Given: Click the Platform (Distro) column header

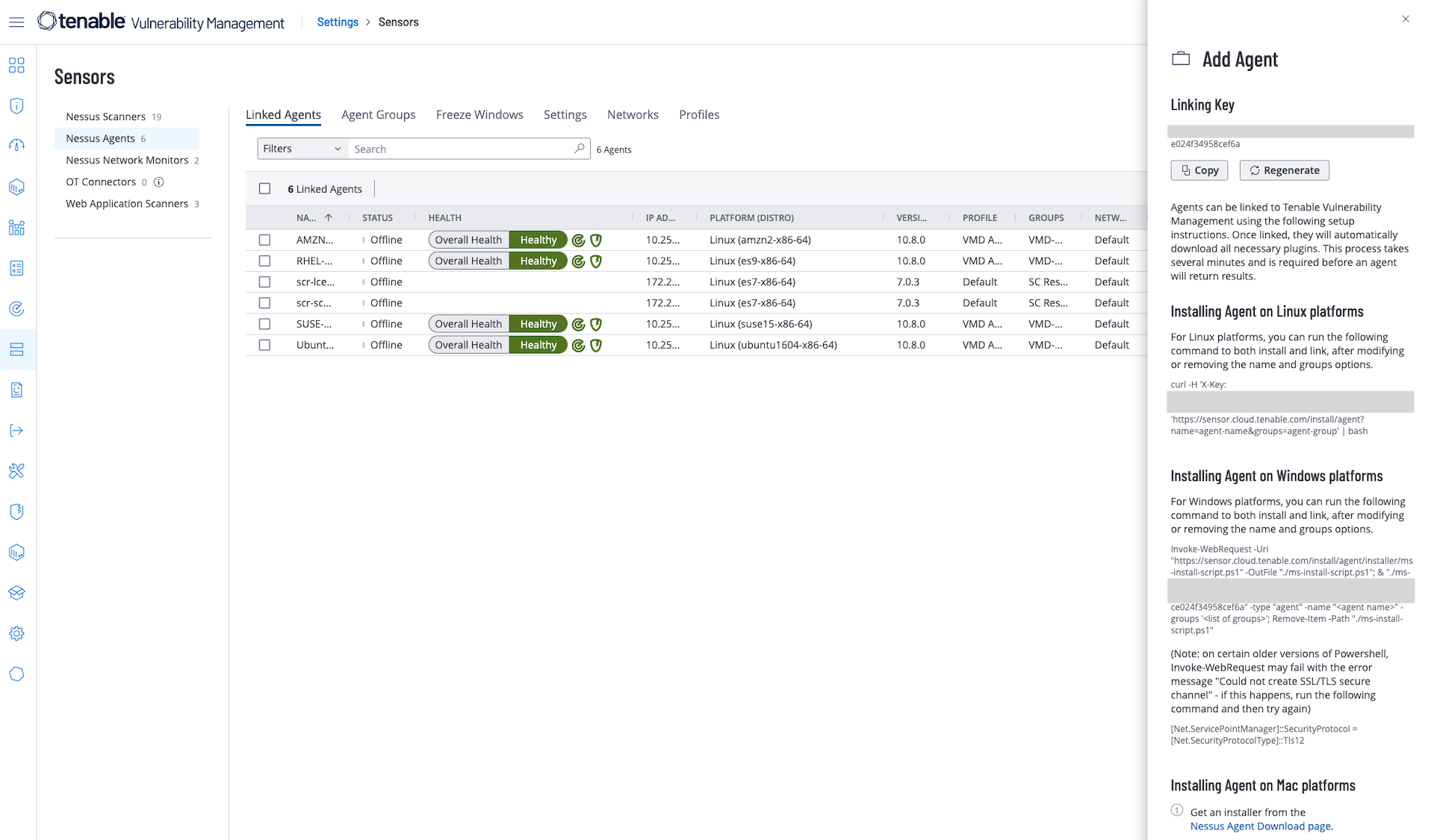Looking at the screenshot, I should pos(751,218).
